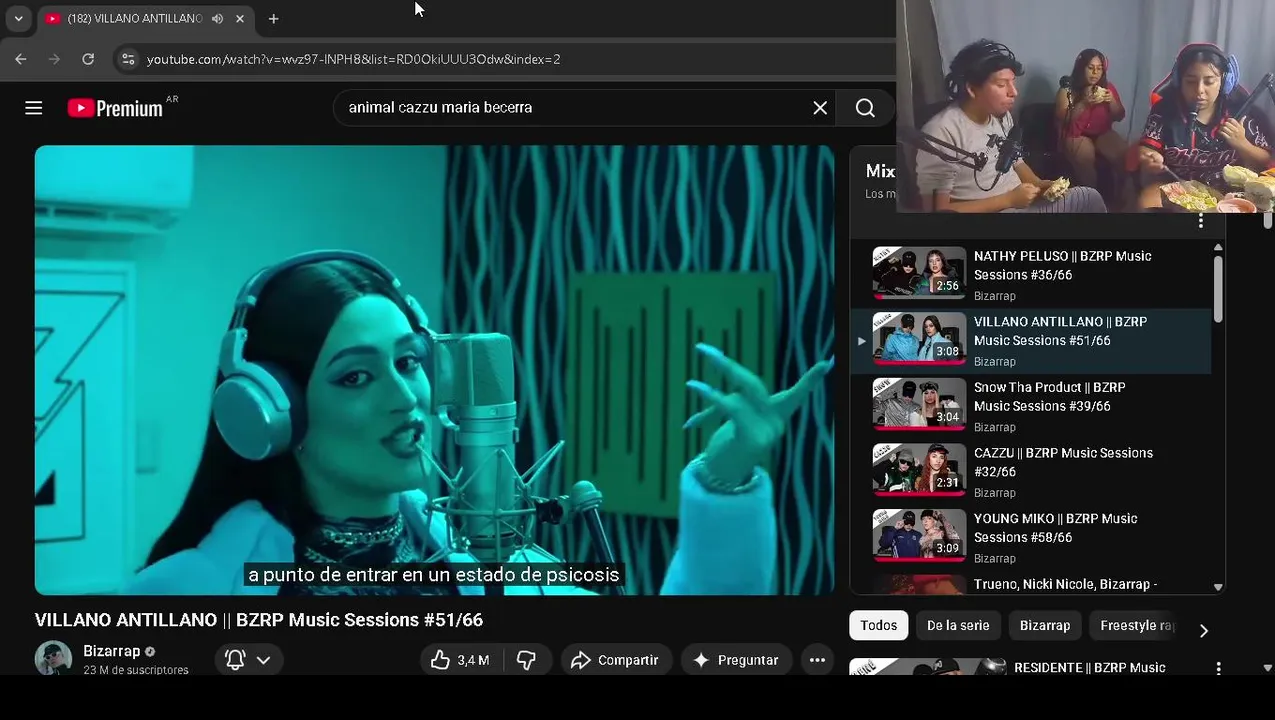Click the video caption subtitle text

434,575
